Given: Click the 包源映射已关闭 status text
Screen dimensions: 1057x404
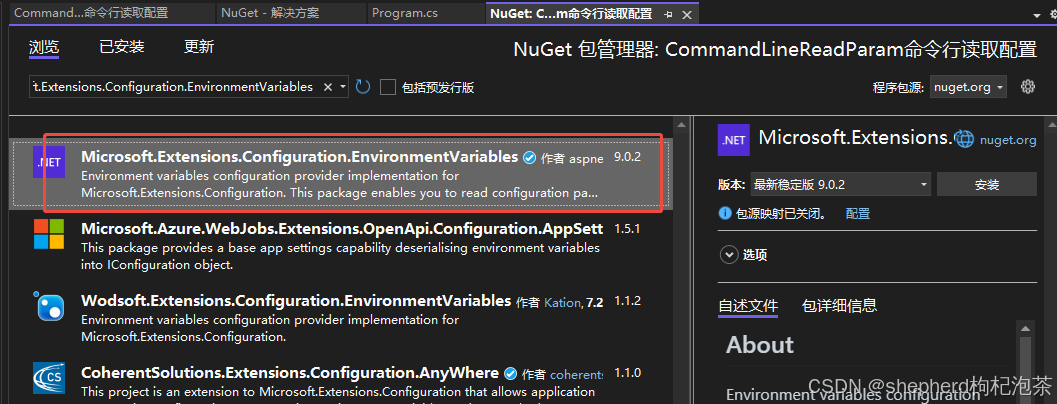Looking at the screenshot, I should tap(781, 214).
